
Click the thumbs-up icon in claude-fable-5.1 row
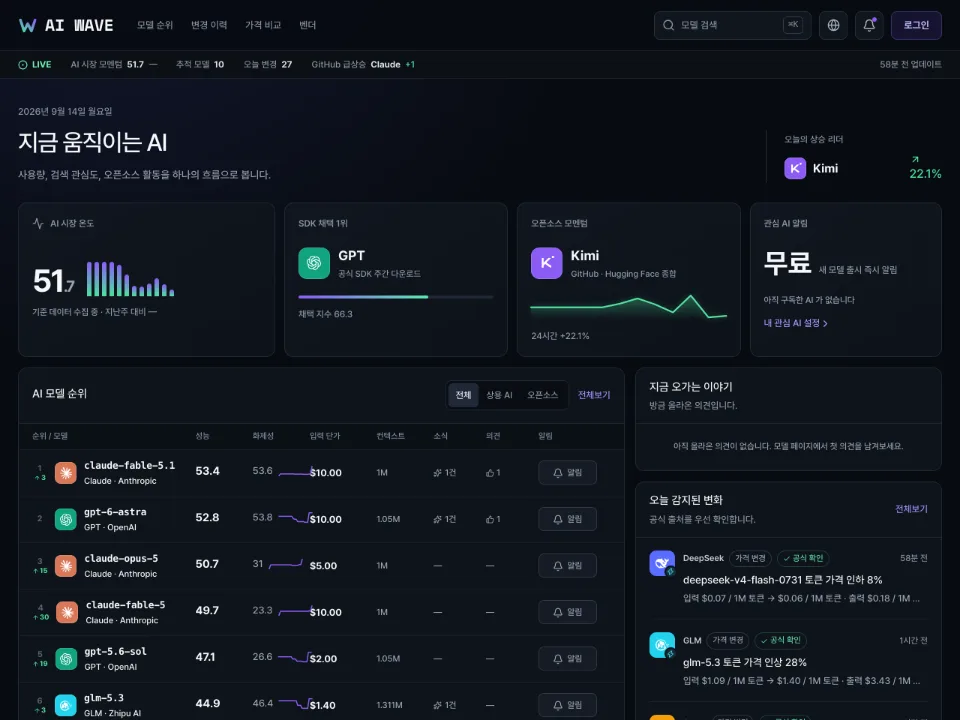490,473
